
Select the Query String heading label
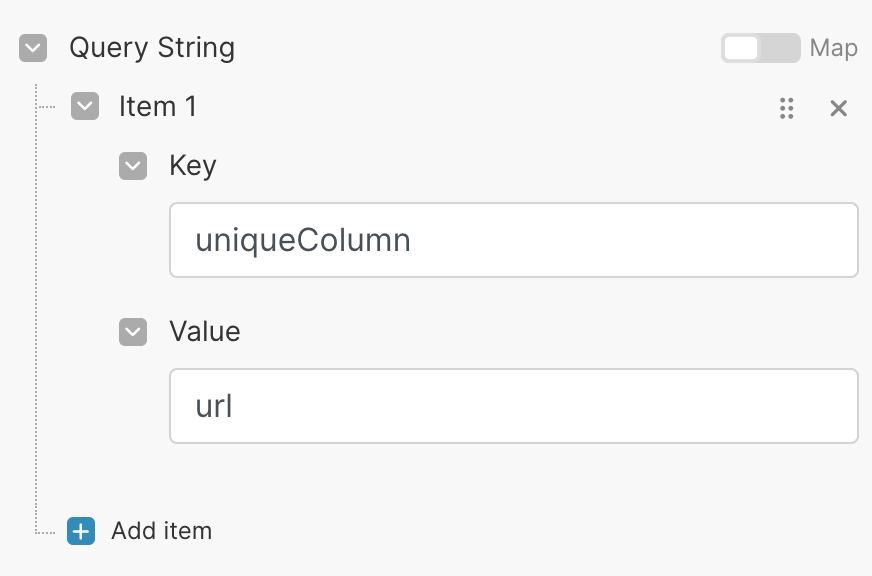coord(152,48)
